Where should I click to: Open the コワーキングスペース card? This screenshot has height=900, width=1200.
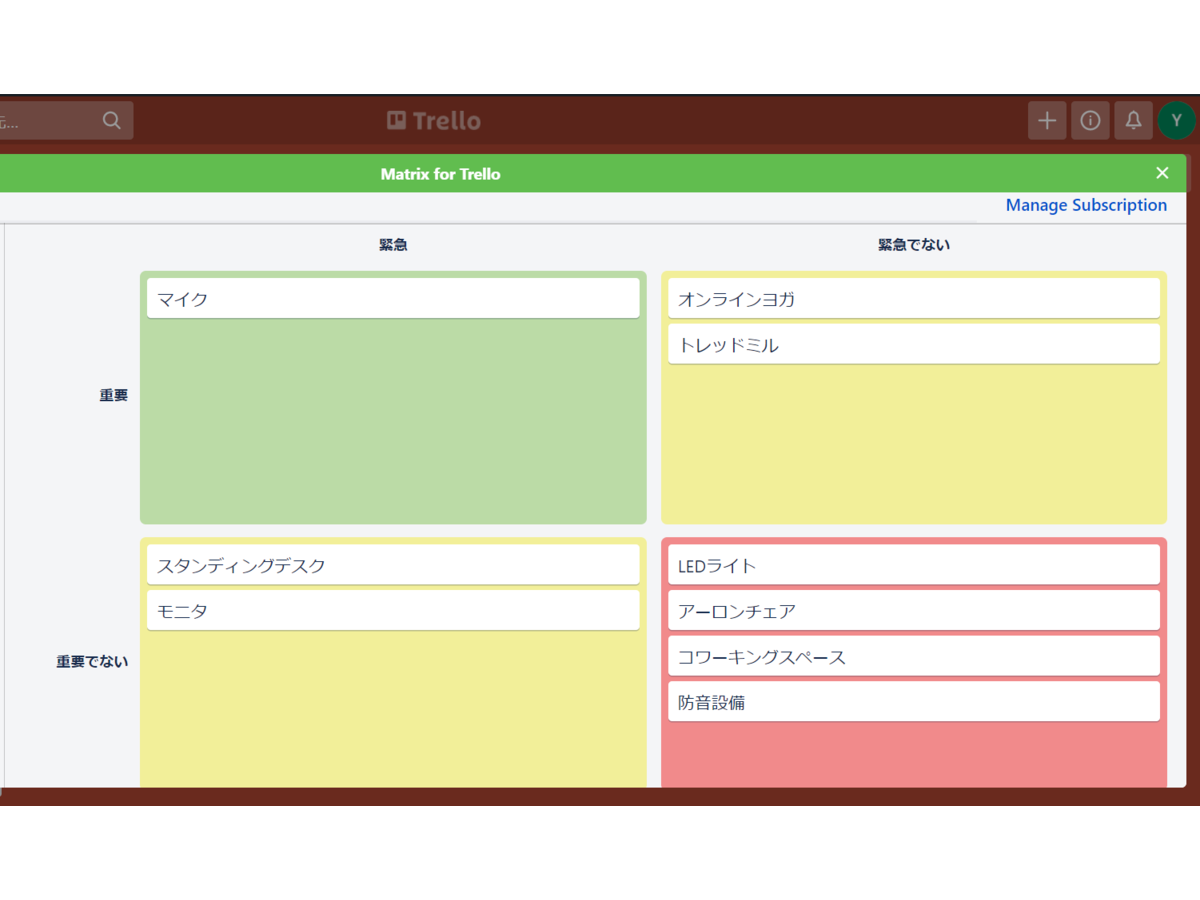[914, 656]
